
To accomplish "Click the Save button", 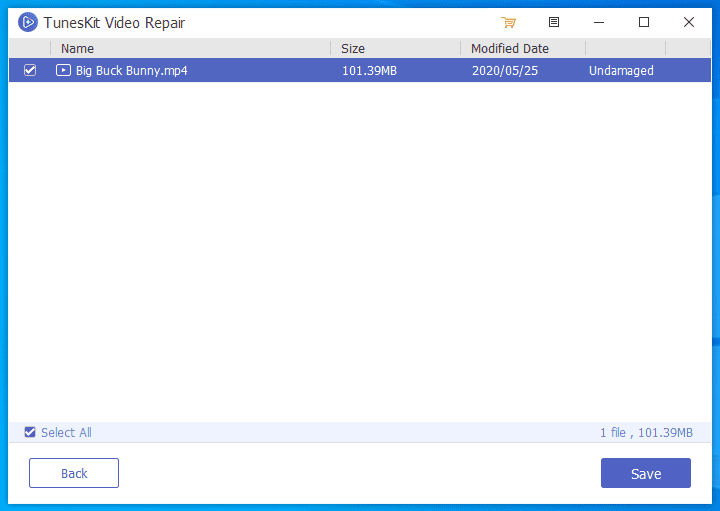I will (646, 473).
